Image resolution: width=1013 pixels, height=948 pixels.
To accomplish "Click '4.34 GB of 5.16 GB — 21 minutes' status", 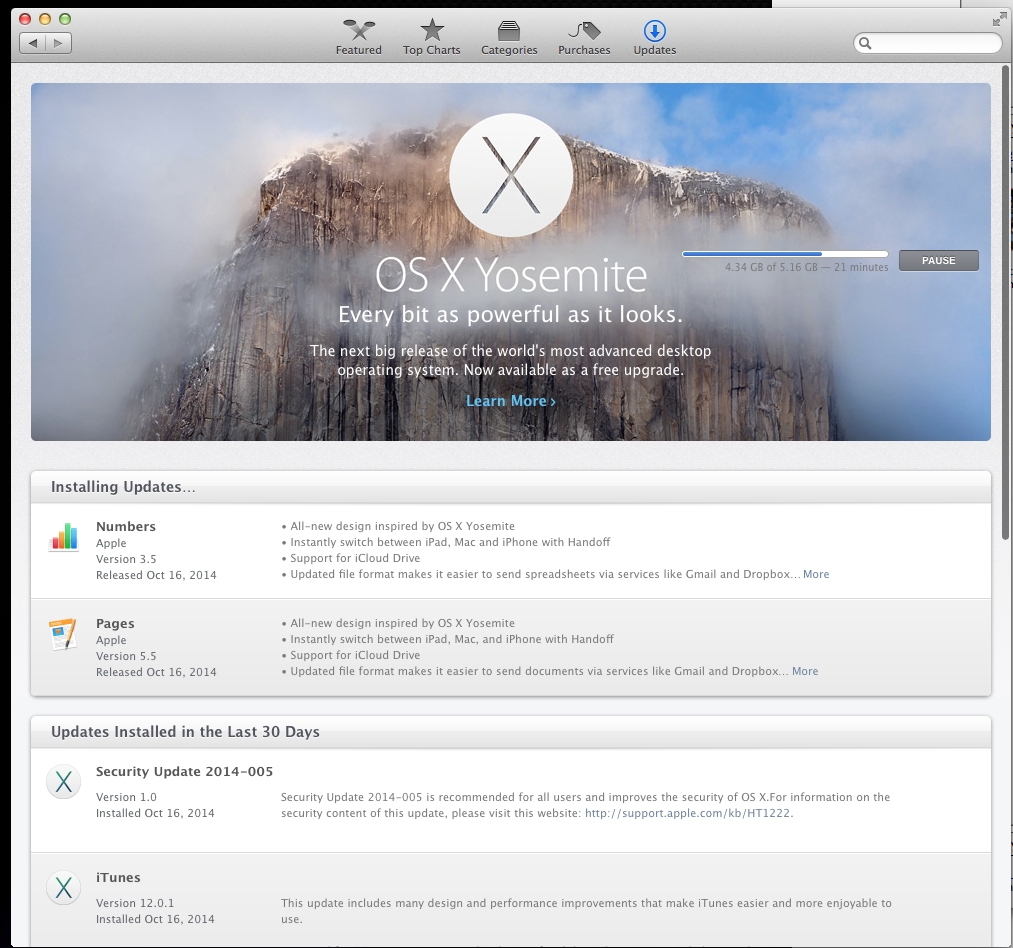I will click(806, 267).
